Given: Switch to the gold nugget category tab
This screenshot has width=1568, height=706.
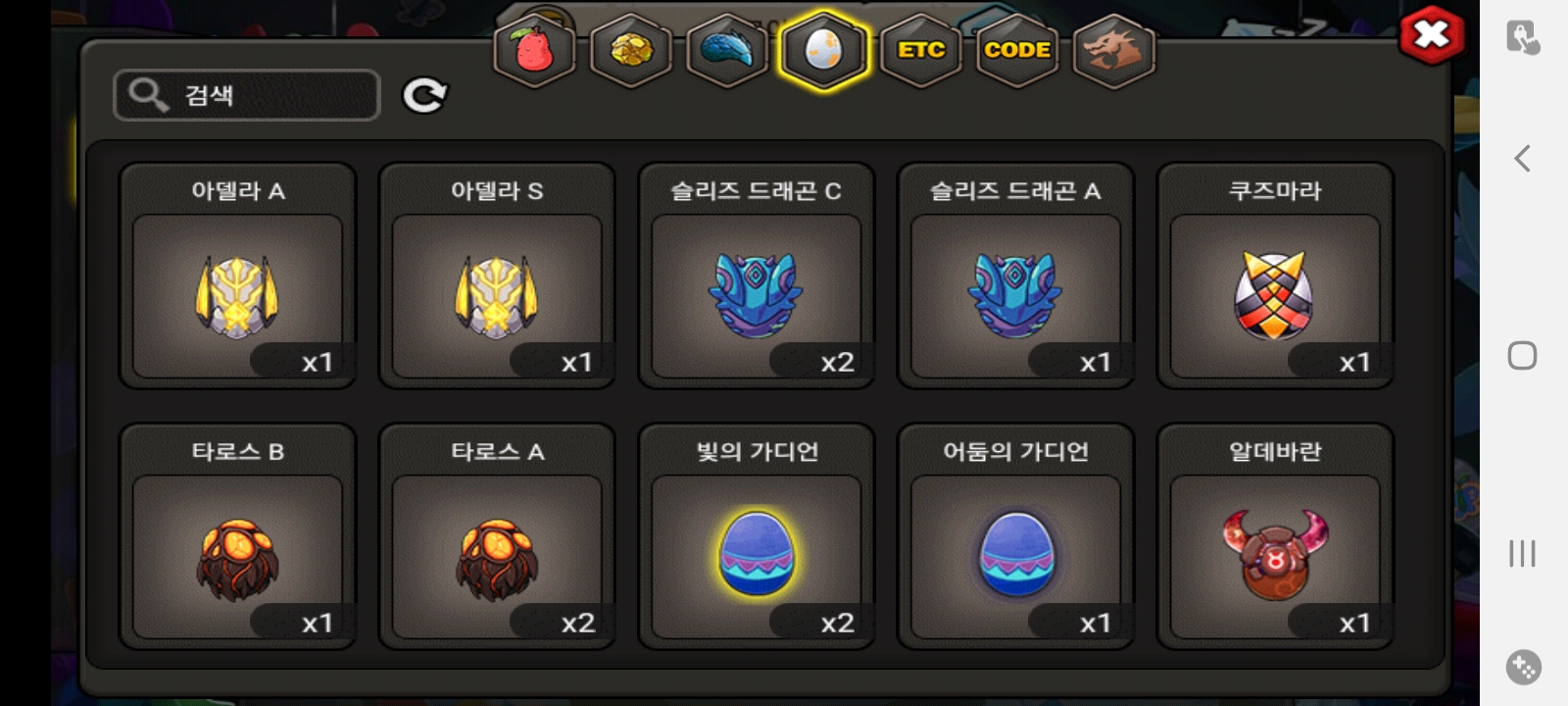Looking at the screenshot, I should coord(631,50).
